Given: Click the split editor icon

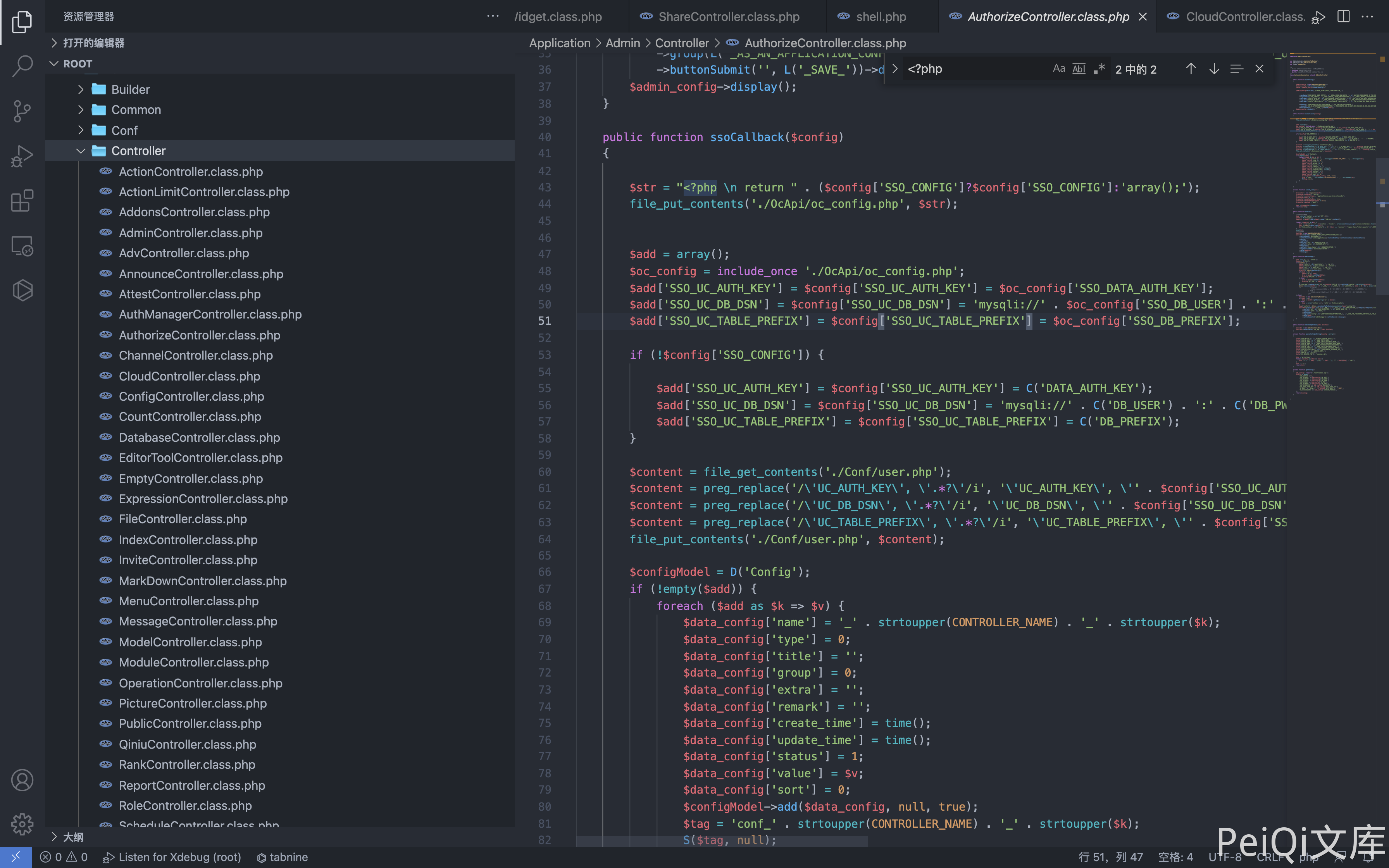Looking at the screenshot, I should [1343, 17].
